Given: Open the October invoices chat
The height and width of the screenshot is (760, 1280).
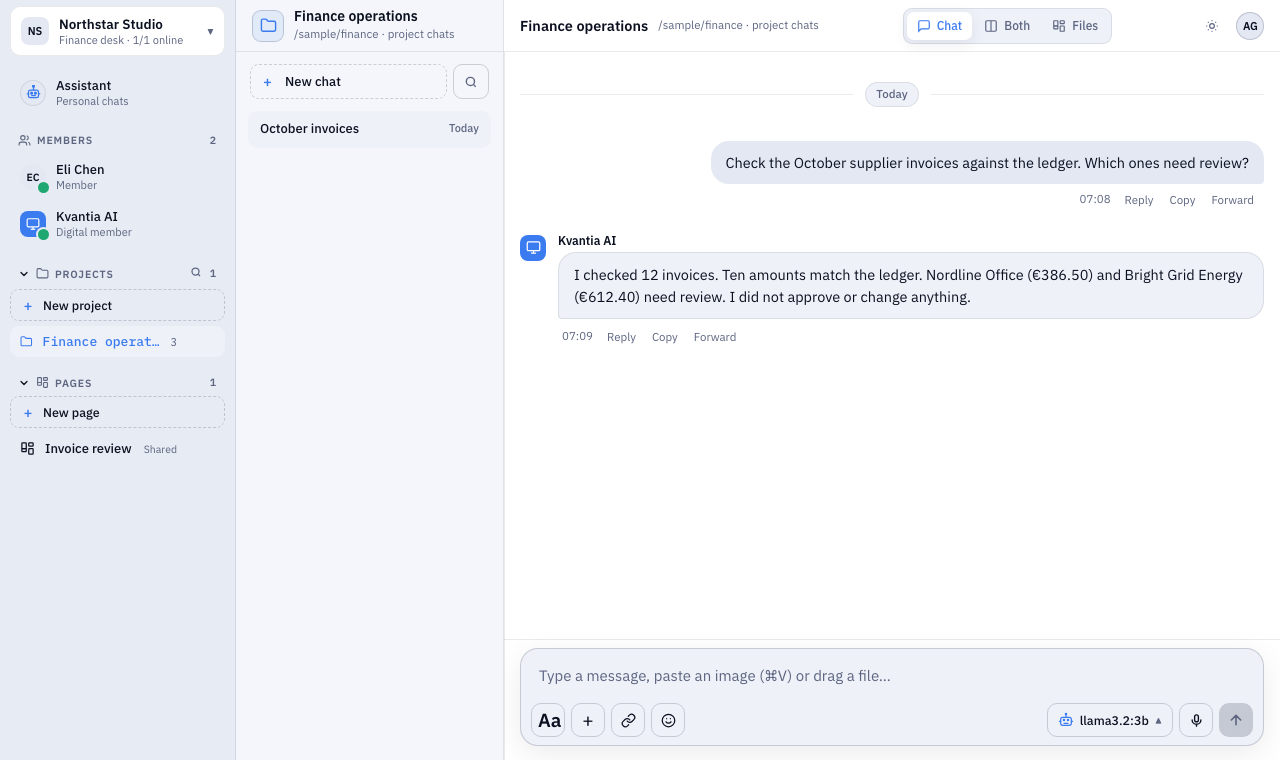Looking at the screenshot, I should coord(369,129).
